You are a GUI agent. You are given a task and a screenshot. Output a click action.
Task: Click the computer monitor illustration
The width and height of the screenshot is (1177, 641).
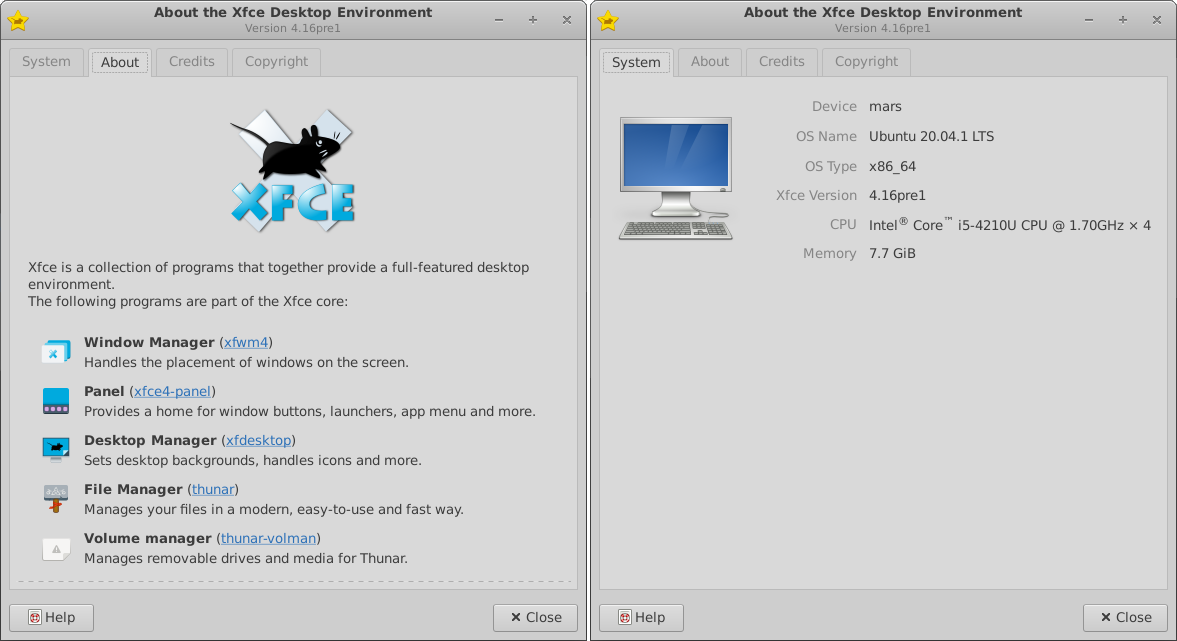(x=676, y=179)
